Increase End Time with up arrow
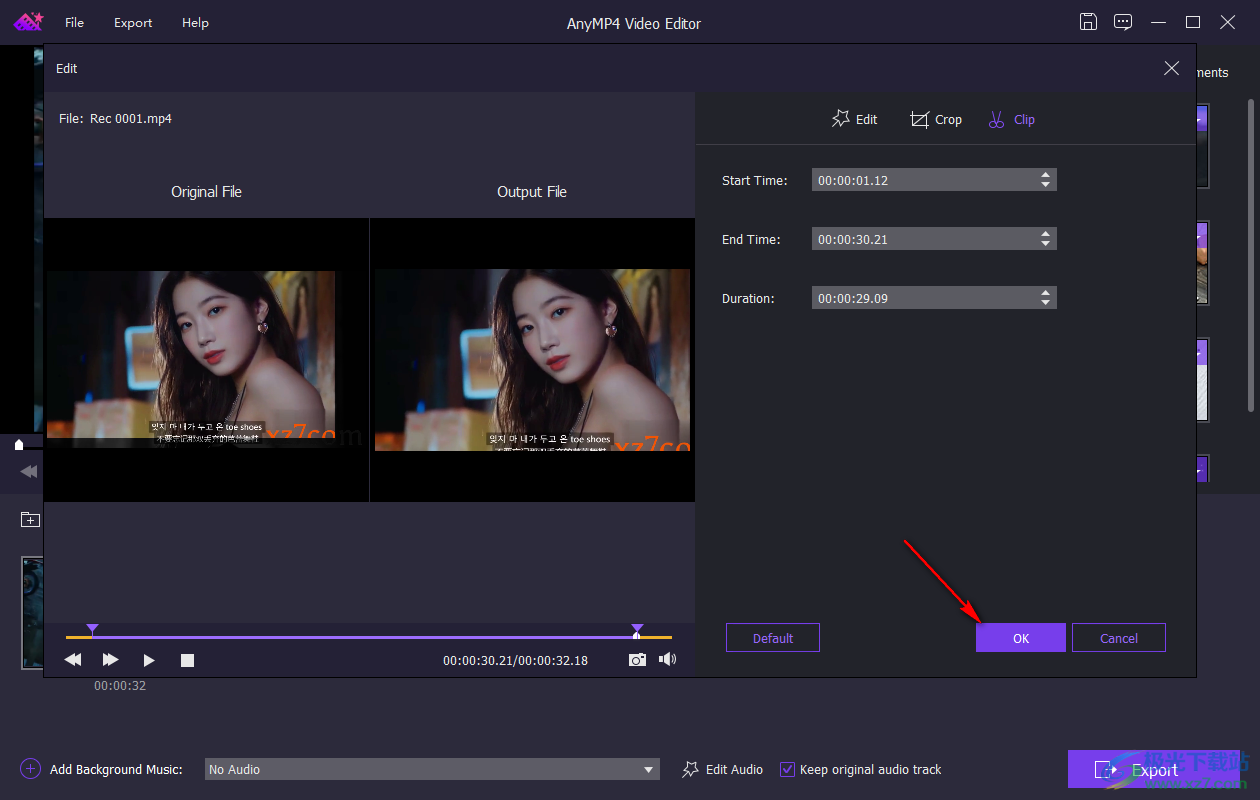Screen dimensions: 1260x800 tap(1046, 234)
